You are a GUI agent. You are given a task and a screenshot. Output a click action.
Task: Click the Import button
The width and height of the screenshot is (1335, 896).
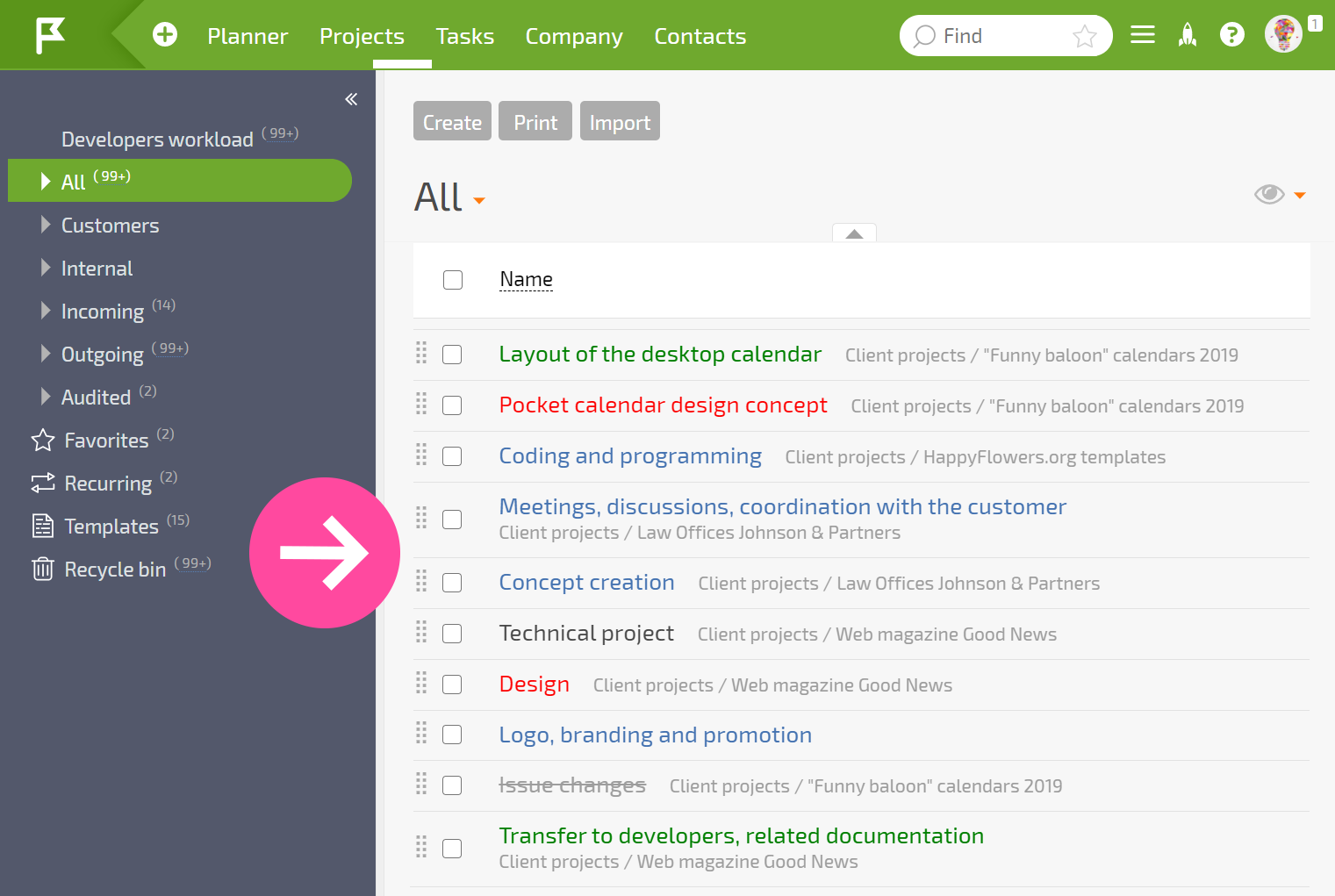point(620,121)
